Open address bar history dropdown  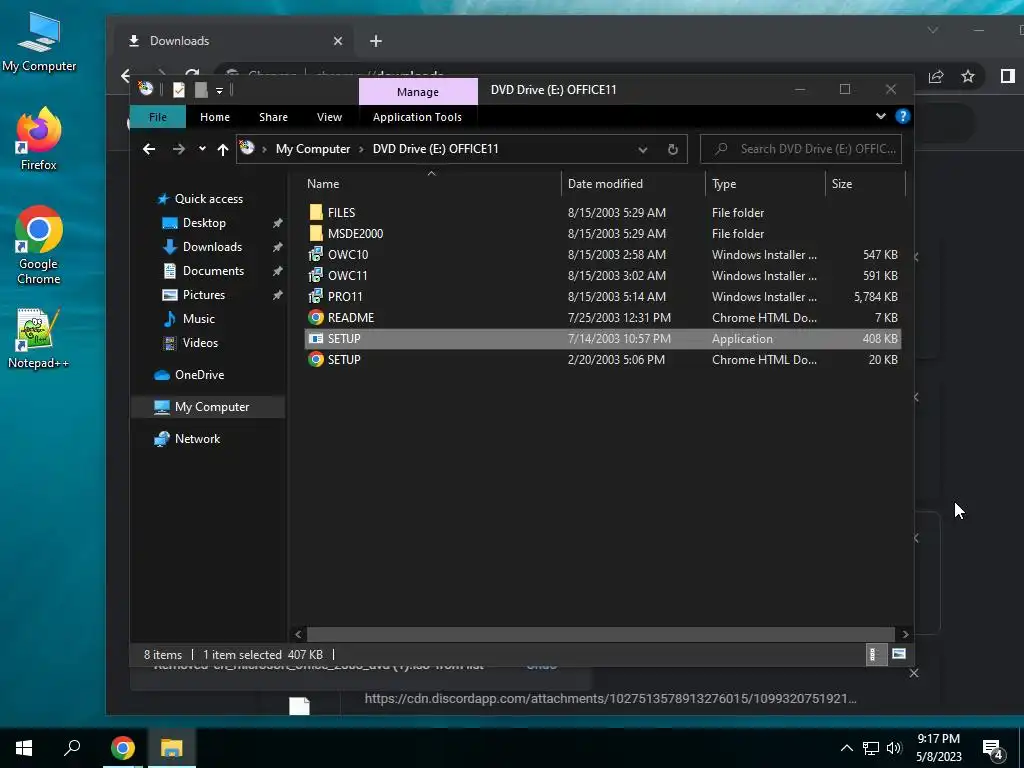(x=643, y=150)
